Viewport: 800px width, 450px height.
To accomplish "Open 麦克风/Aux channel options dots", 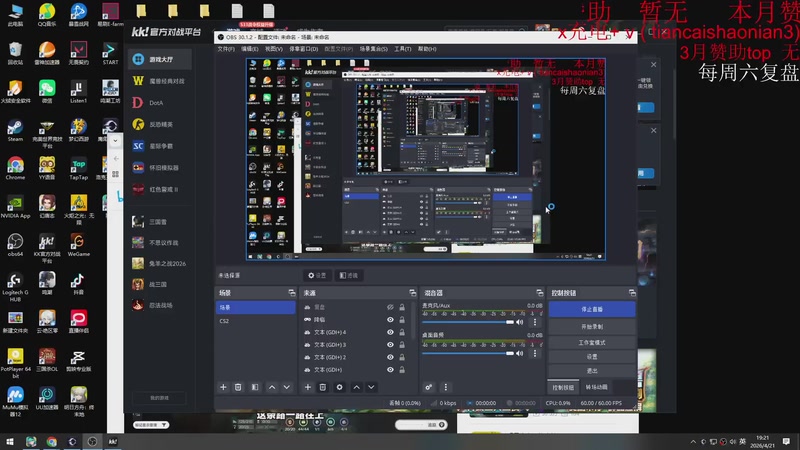I will [x=535, y=322].
